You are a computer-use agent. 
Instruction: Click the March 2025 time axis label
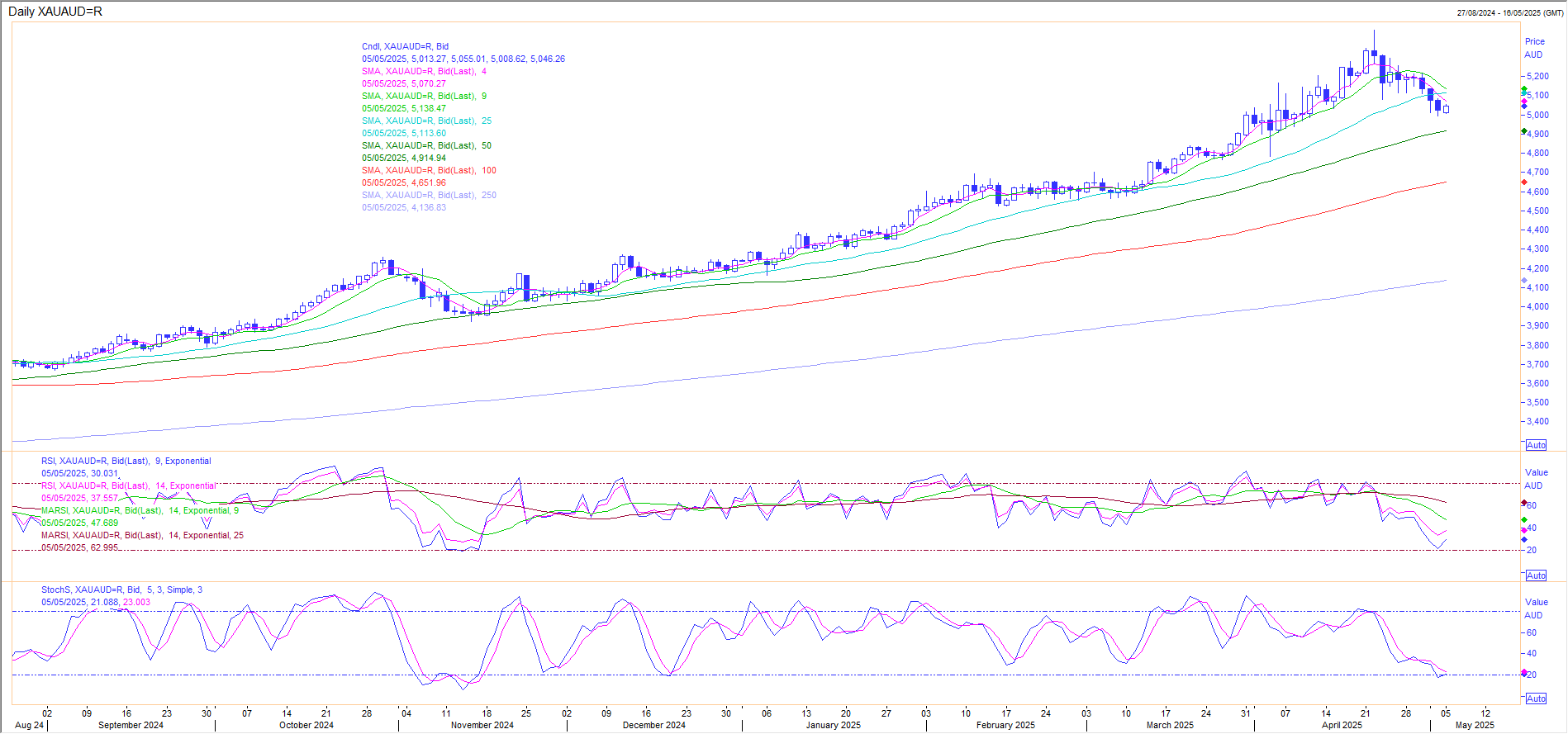(x=1170, y=725)
